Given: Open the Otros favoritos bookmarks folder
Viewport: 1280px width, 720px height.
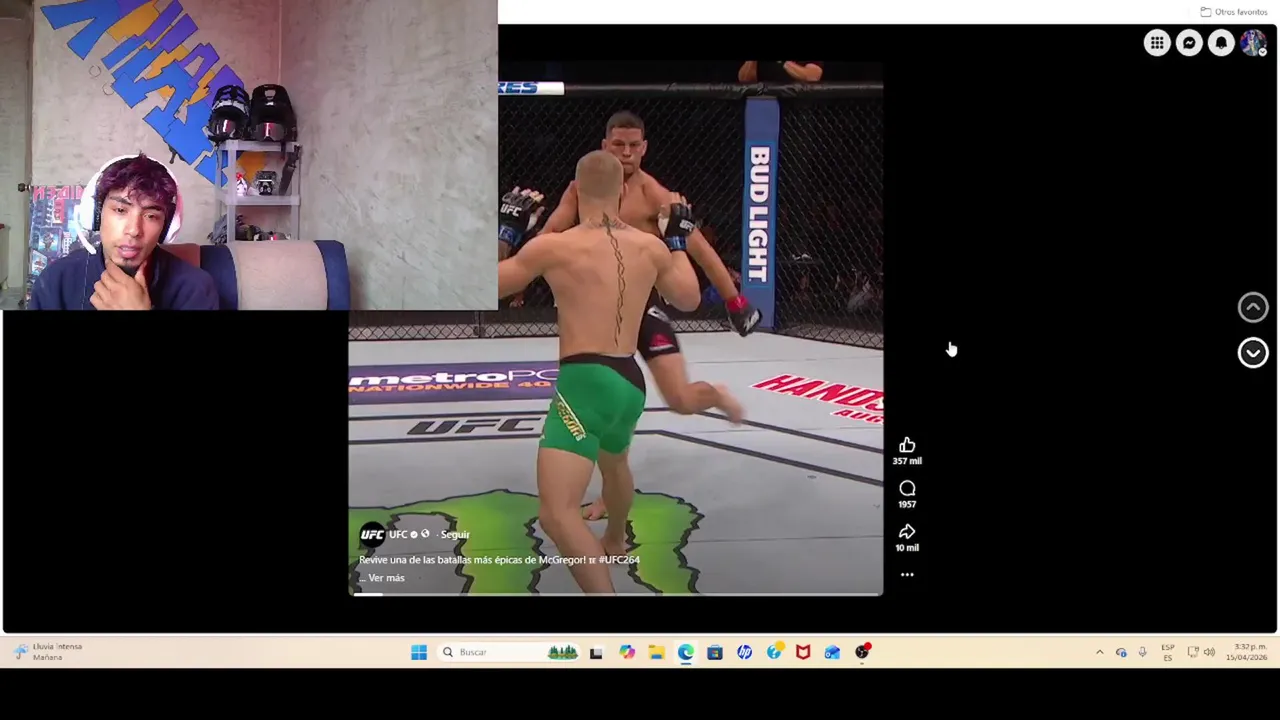Looking at the screenshot, I should 1234,12.
